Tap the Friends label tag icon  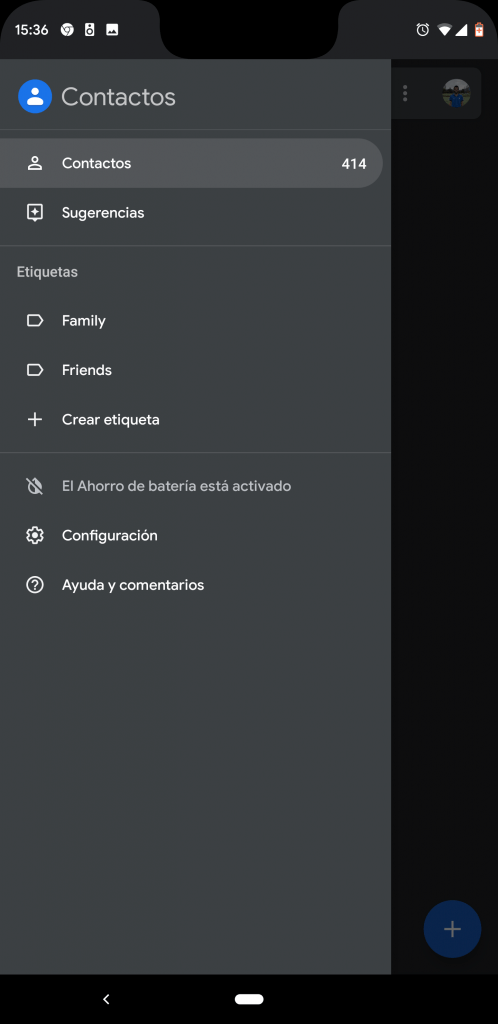tap(35, 370)
